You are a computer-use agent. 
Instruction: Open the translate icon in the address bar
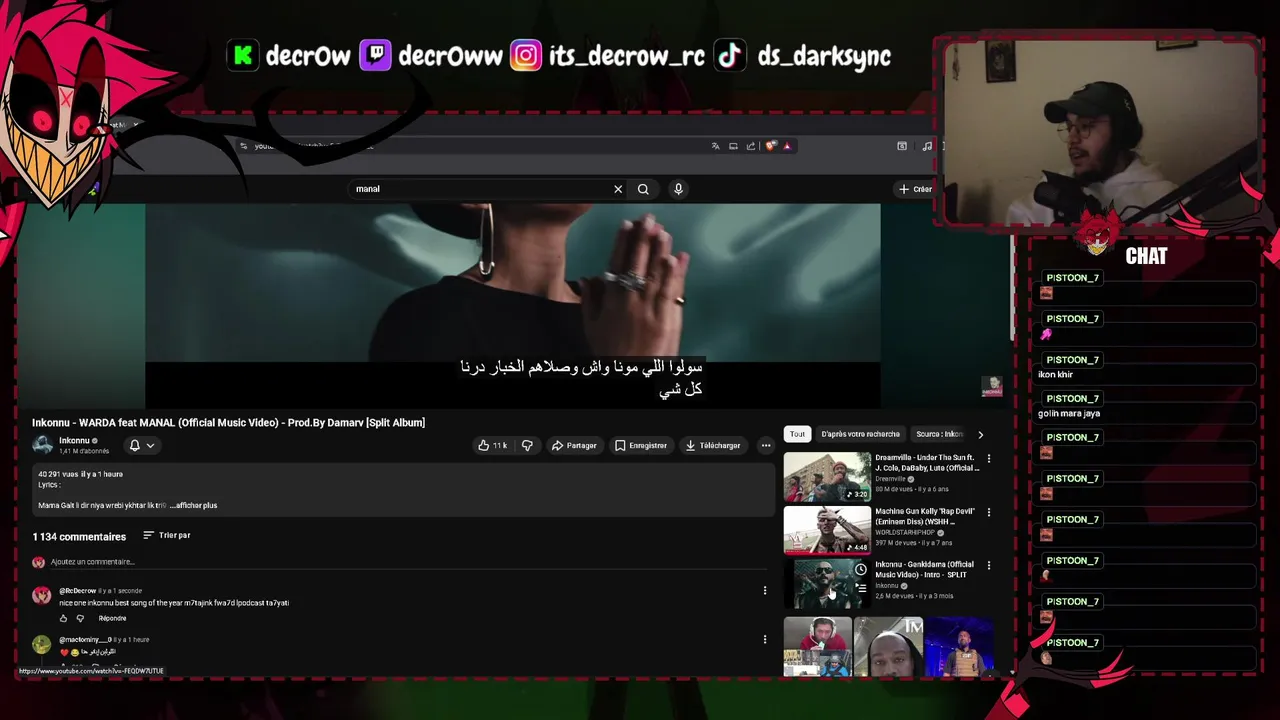(x=715, y=146)
